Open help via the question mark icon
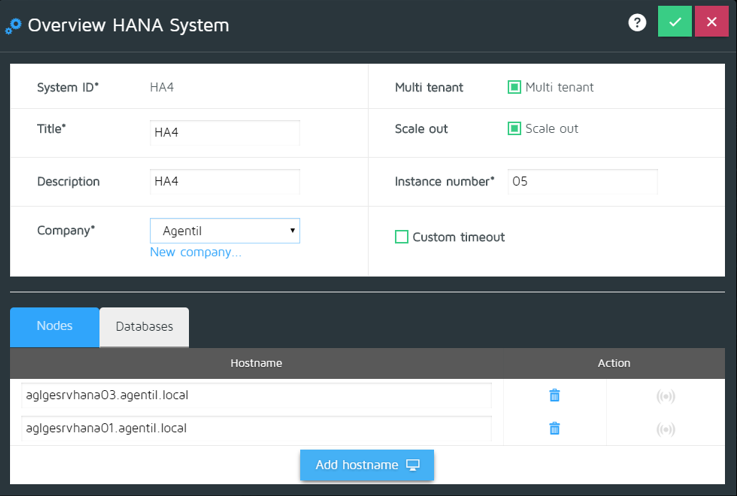Image resolution: width=737 pixels, height=496 pixels. [637, 23]
